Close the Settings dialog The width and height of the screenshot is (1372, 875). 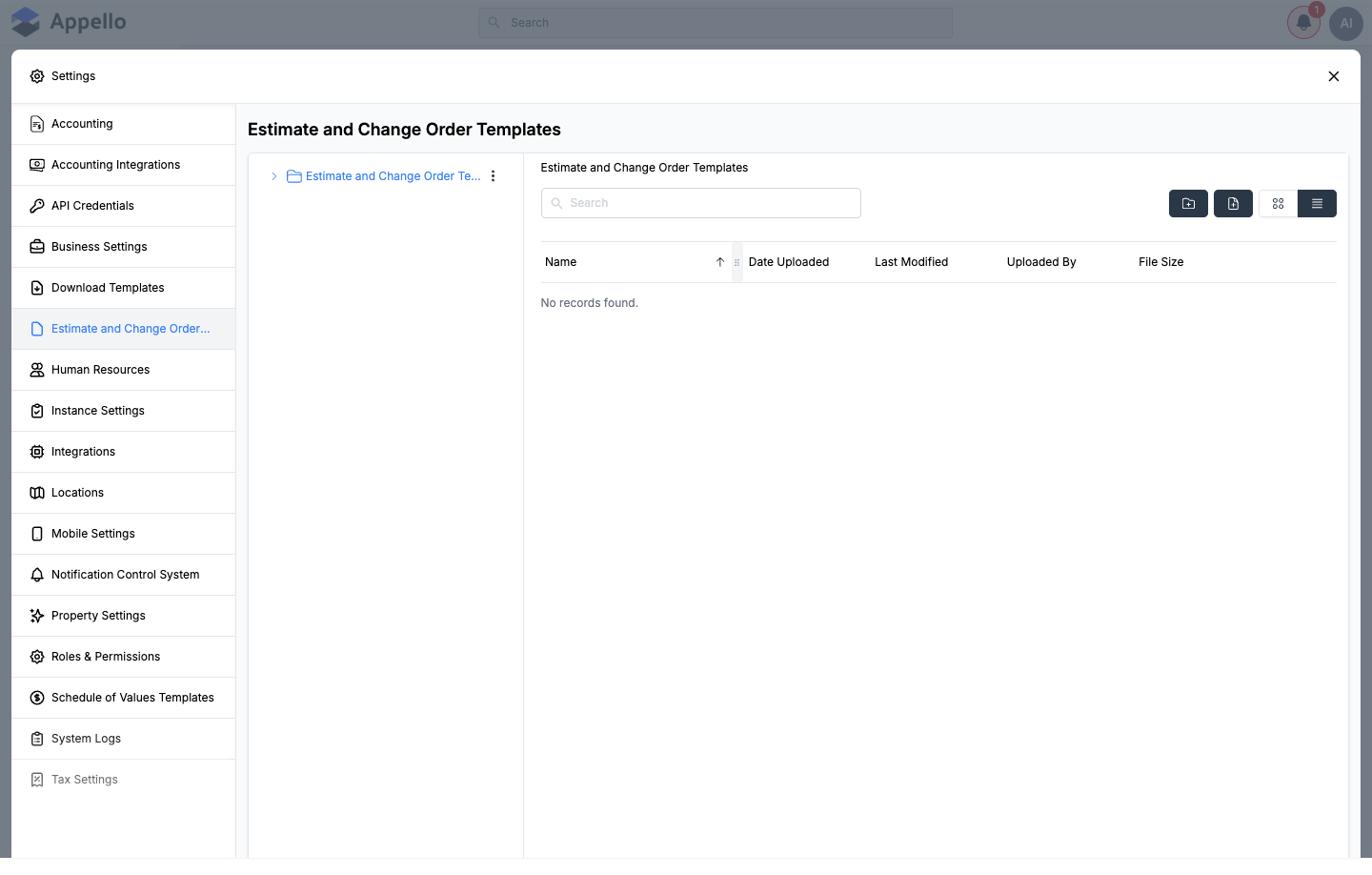pos(1334,76)
